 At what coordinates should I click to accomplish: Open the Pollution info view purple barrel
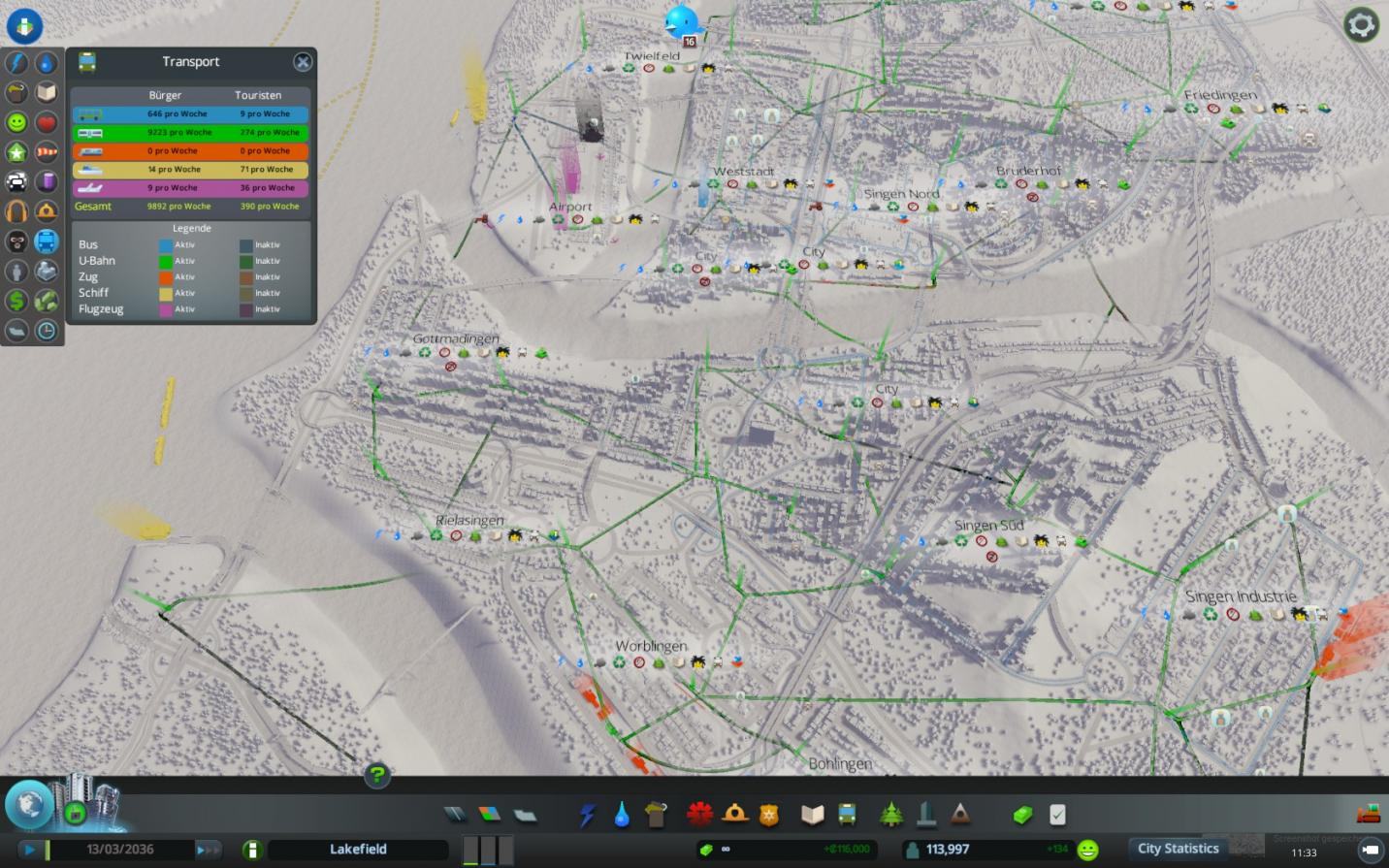(47, 181)
